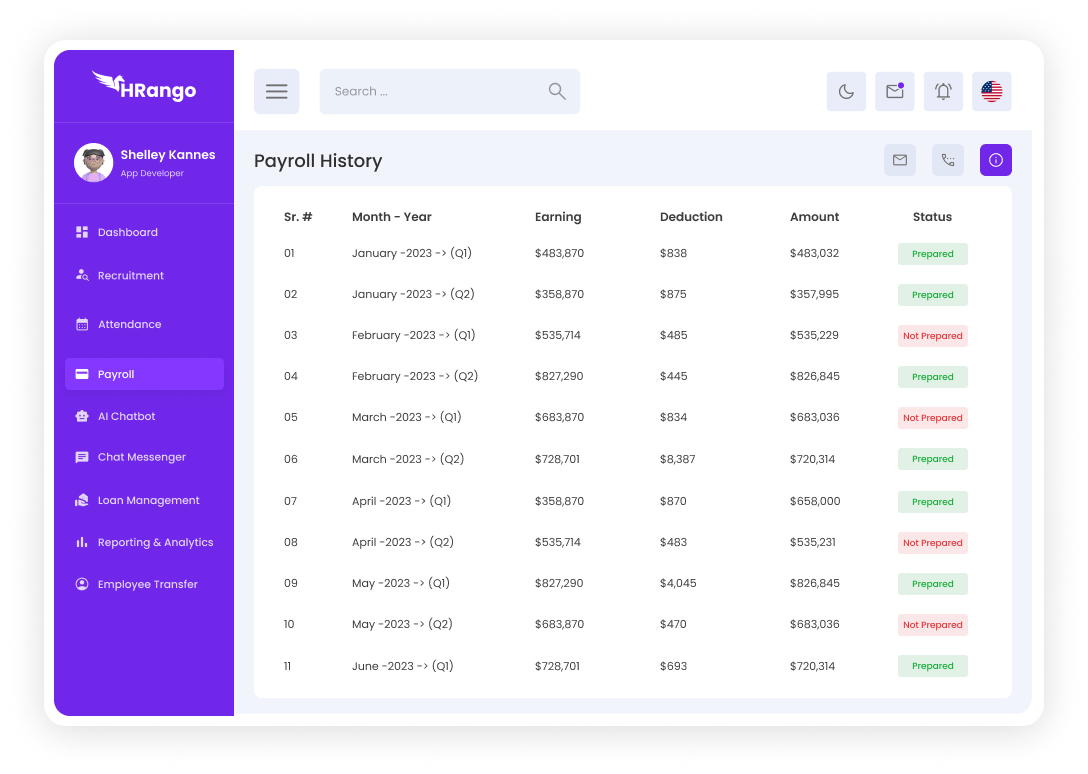The image size is (1088, 774).
Task: Open the notifications bell icon
Action: [x=943, y=92]
